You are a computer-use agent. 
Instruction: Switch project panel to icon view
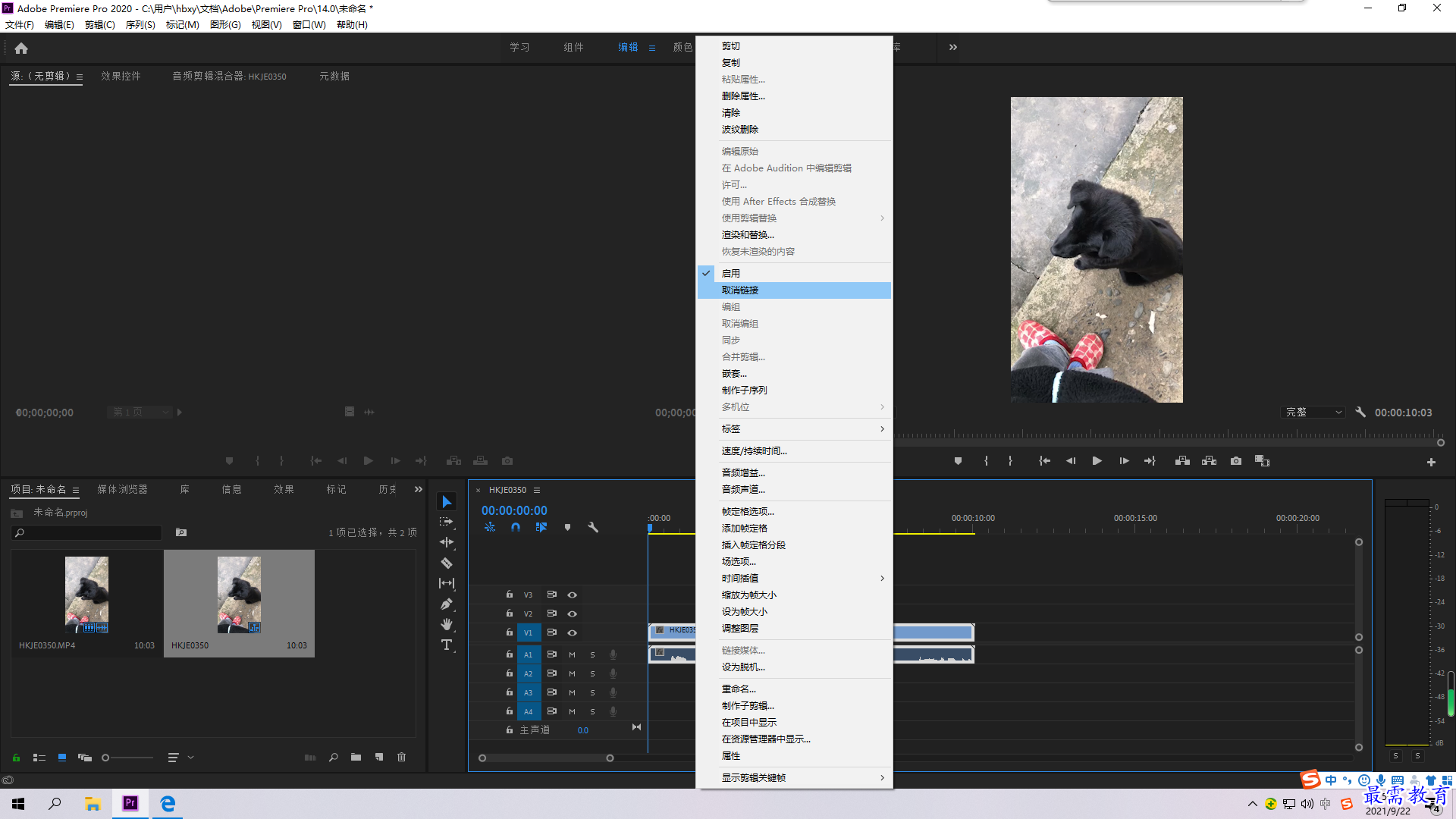(x=62, y=757)
